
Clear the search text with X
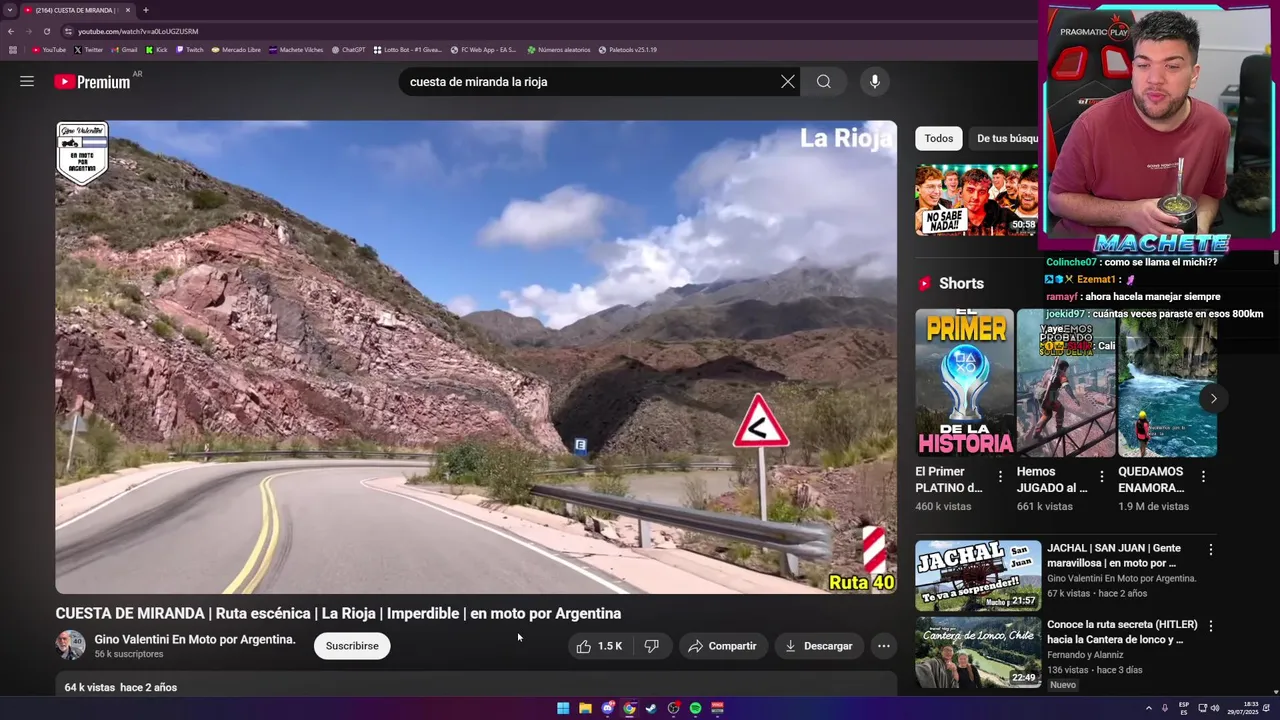[788, 82]
